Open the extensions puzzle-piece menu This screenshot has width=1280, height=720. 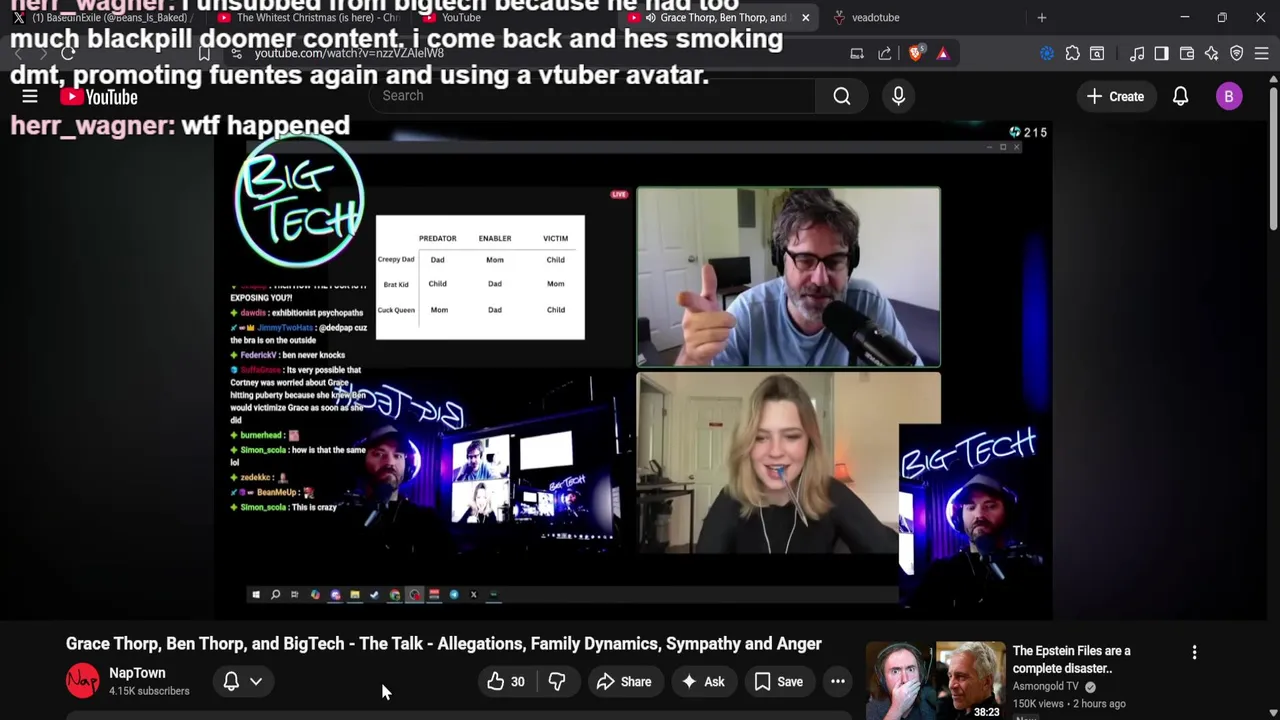(1072, 53)
